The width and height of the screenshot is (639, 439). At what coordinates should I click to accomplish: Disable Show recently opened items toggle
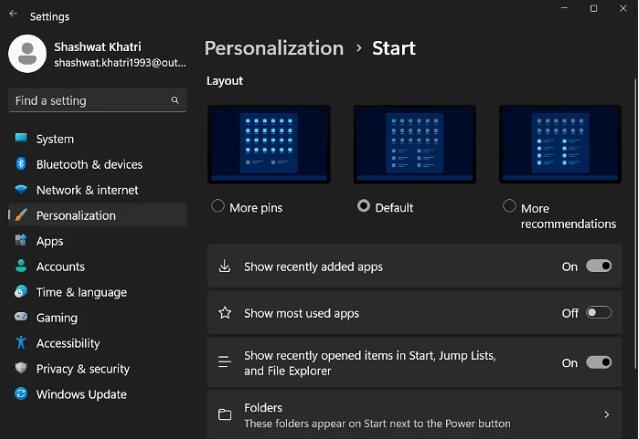tap(599, 362)
